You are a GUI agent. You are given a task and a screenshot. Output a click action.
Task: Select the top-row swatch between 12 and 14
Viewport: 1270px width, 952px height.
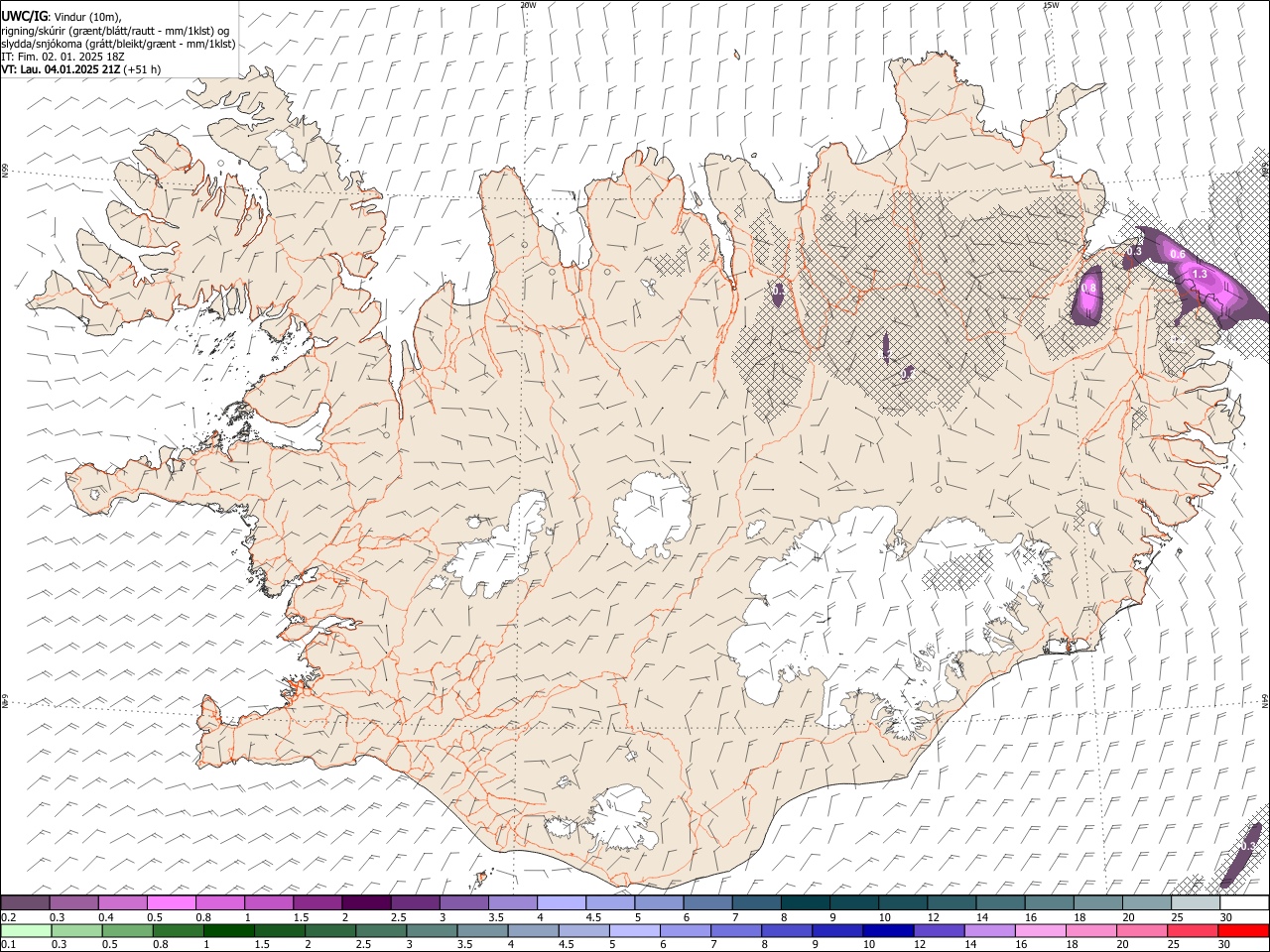pos(952,902)
